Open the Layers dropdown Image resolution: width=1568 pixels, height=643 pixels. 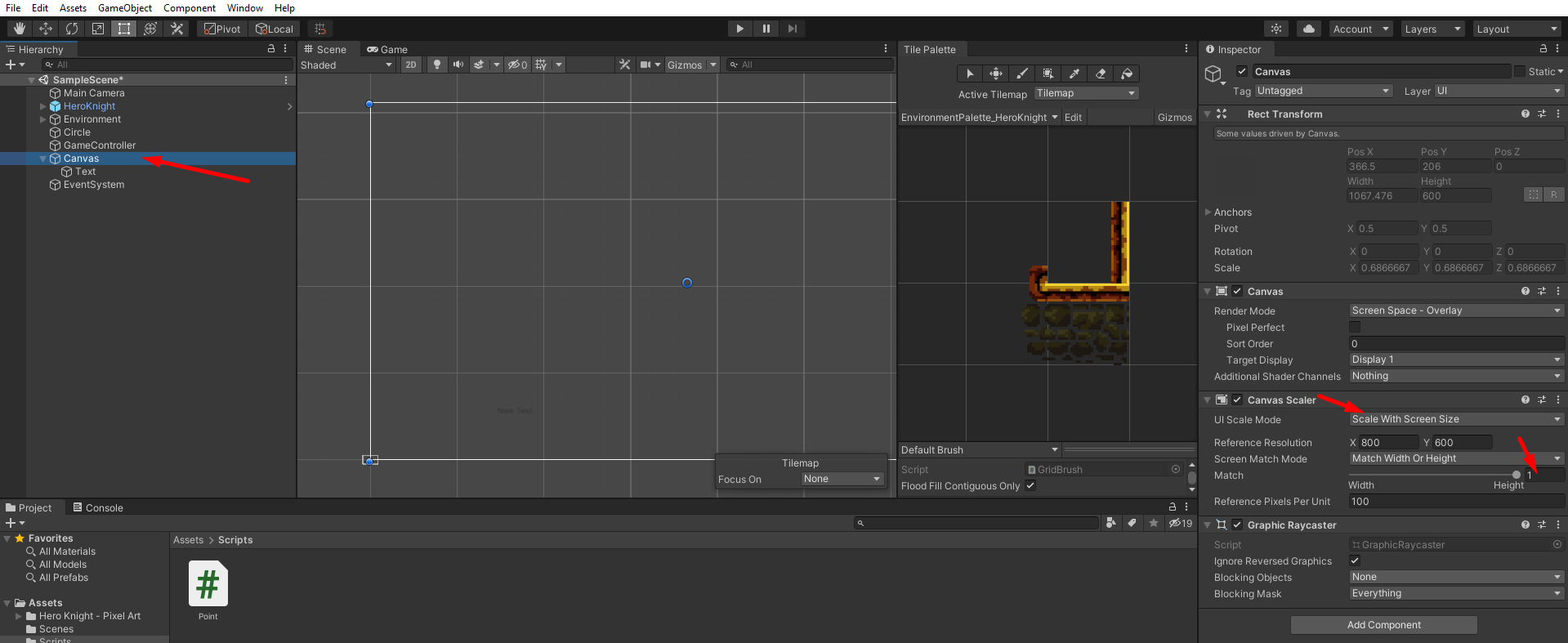click(1432, 29)
